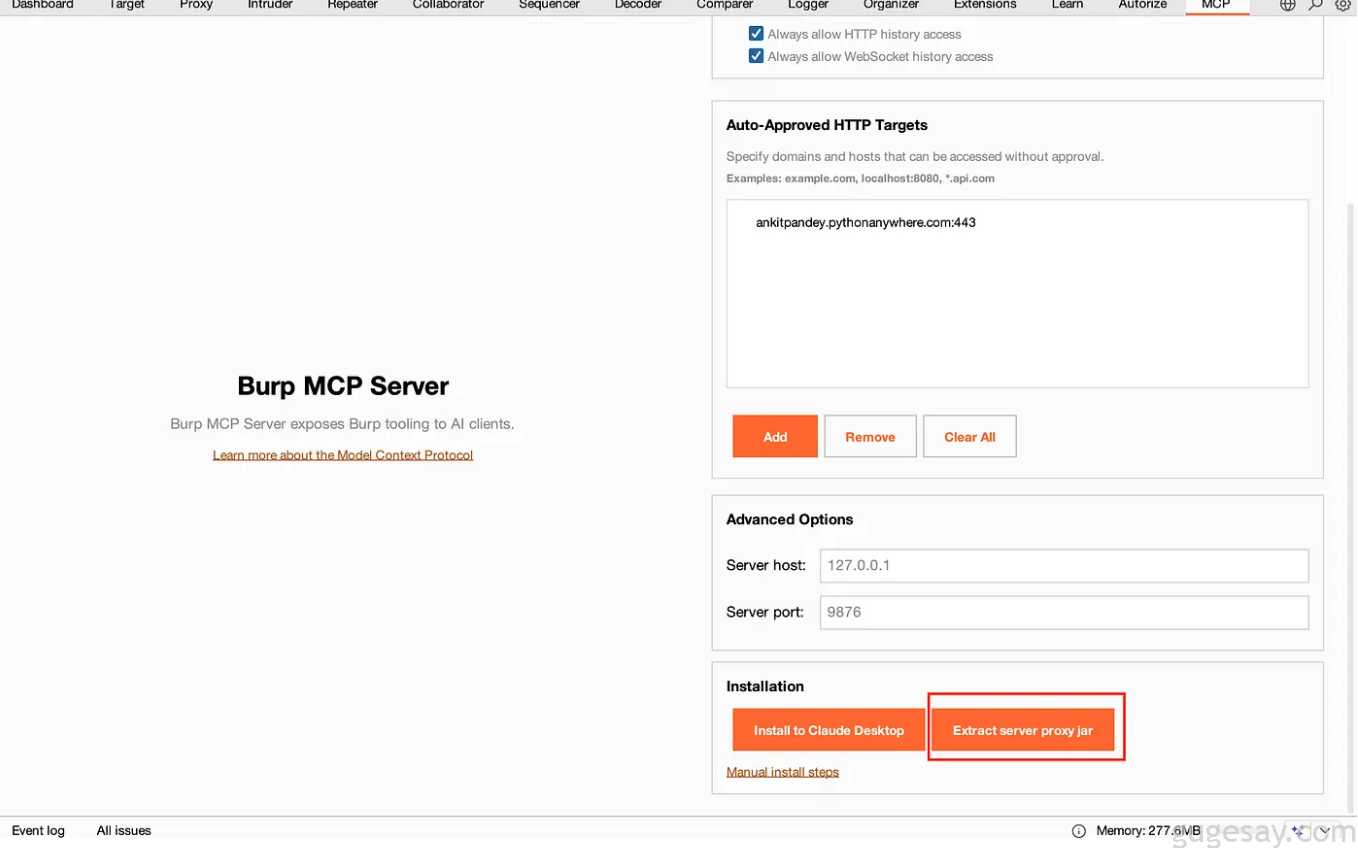Open search using the magnifier icon
This screenshot has height=848, width=1358.
pyautogui.click(x=1316, y=5)
